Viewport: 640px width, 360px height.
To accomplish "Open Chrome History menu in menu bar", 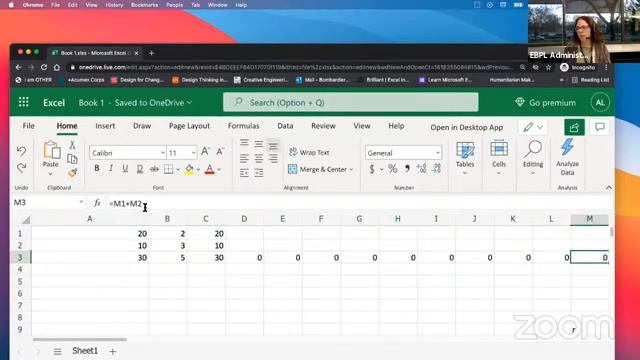I will point(114,5).
